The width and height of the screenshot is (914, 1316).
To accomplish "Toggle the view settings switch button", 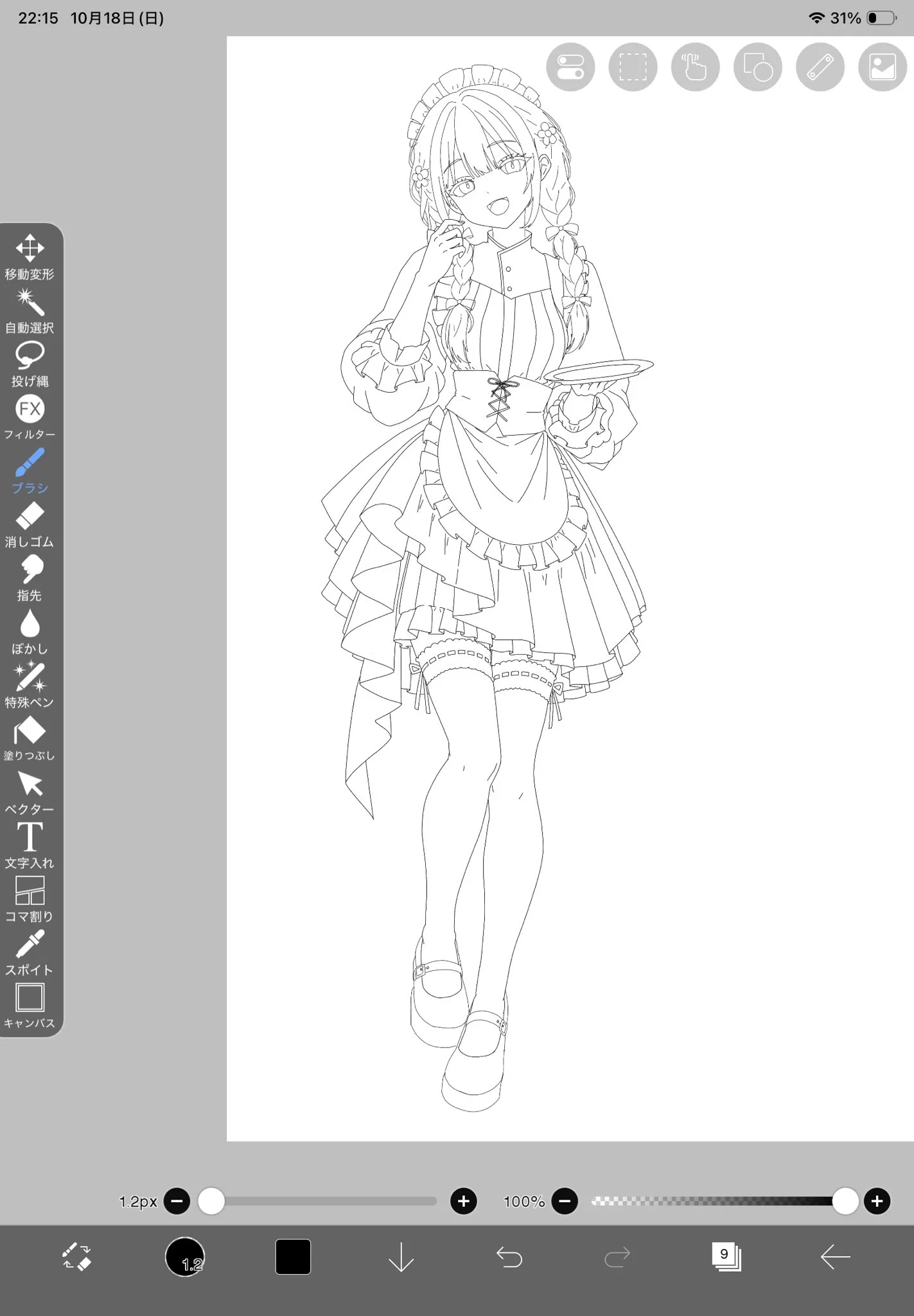I will tap(570, 67).
